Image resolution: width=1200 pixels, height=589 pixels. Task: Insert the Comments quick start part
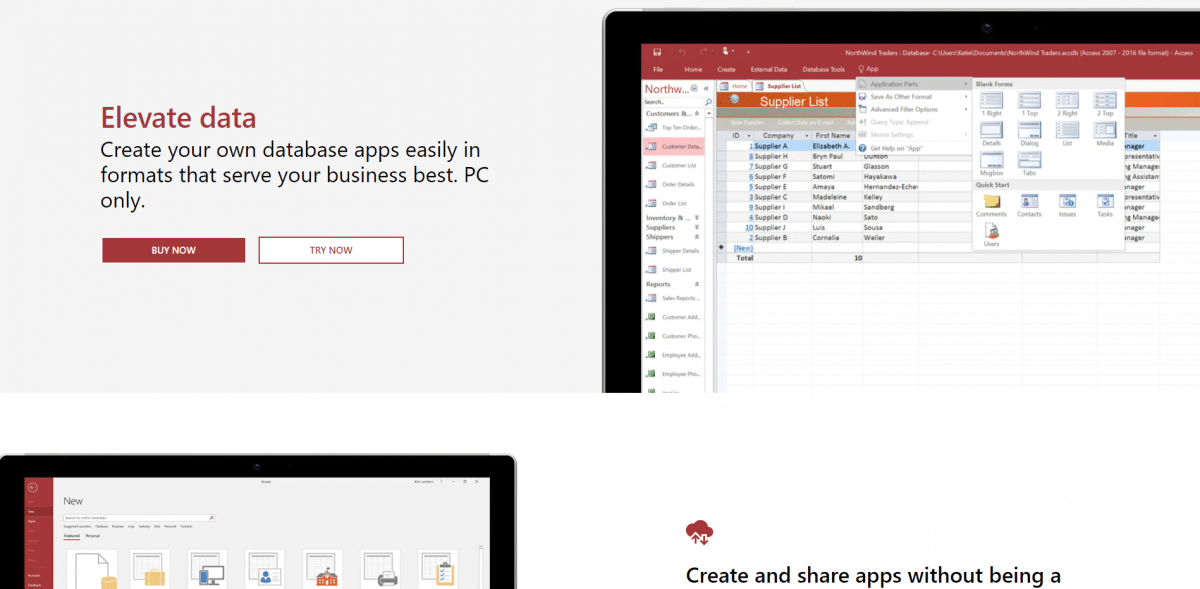(991, 203)
